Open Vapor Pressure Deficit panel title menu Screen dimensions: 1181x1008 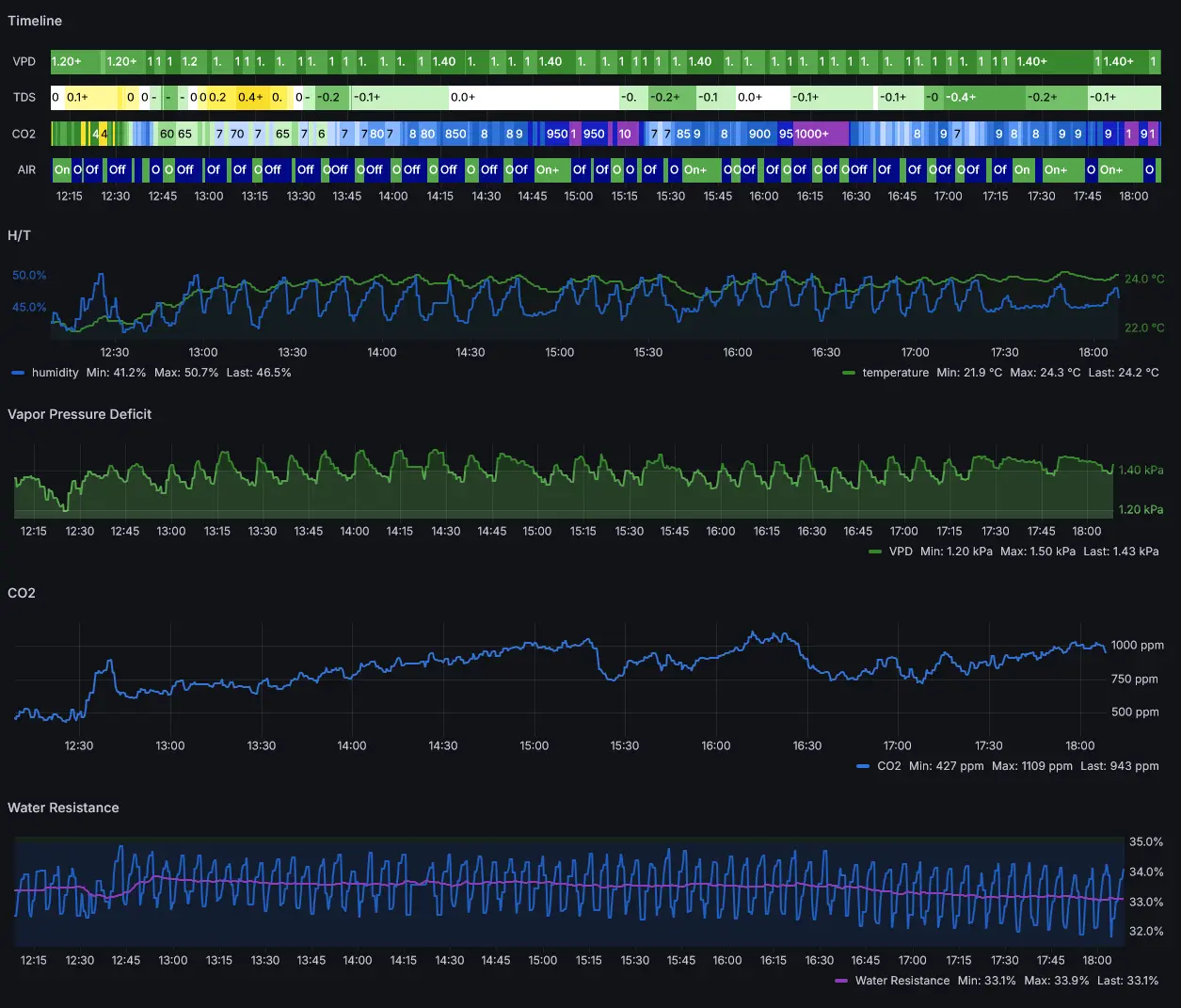79,414
